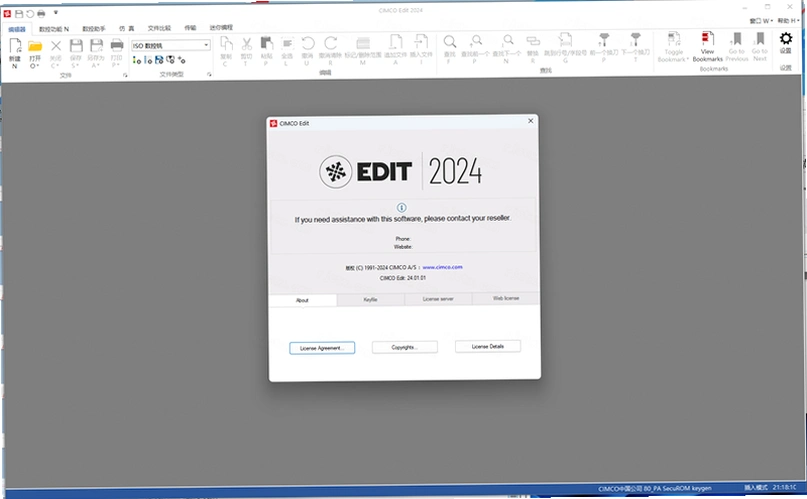Expand the File (文件) group dialog launcher

coord(125,75)
